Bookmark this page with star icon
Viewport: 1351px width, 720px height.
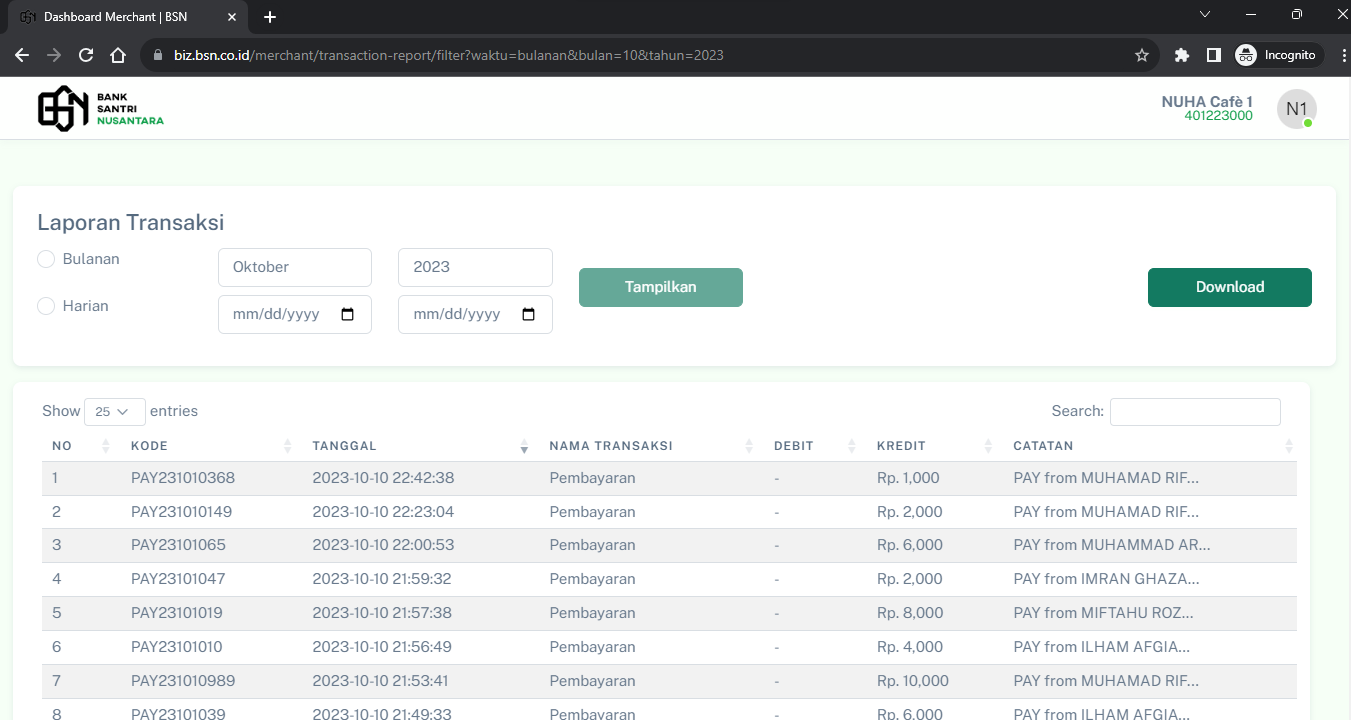pyautogui.click(x=1142, y=55)
